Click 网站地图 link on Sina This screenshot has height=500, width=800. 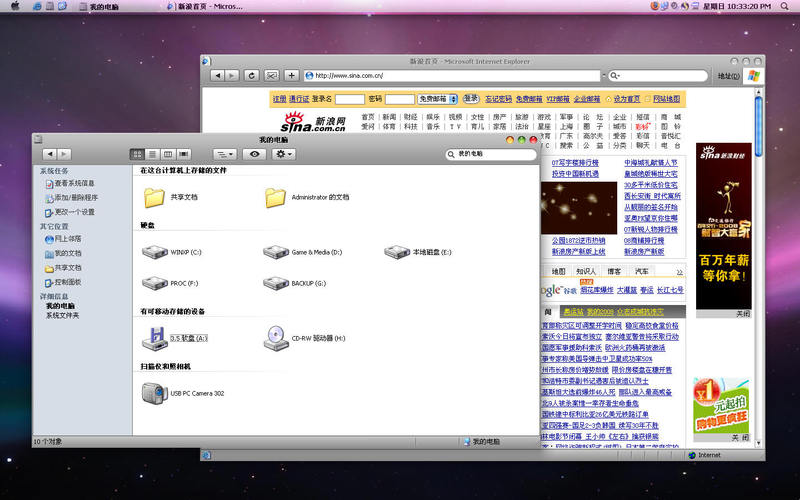666,99
